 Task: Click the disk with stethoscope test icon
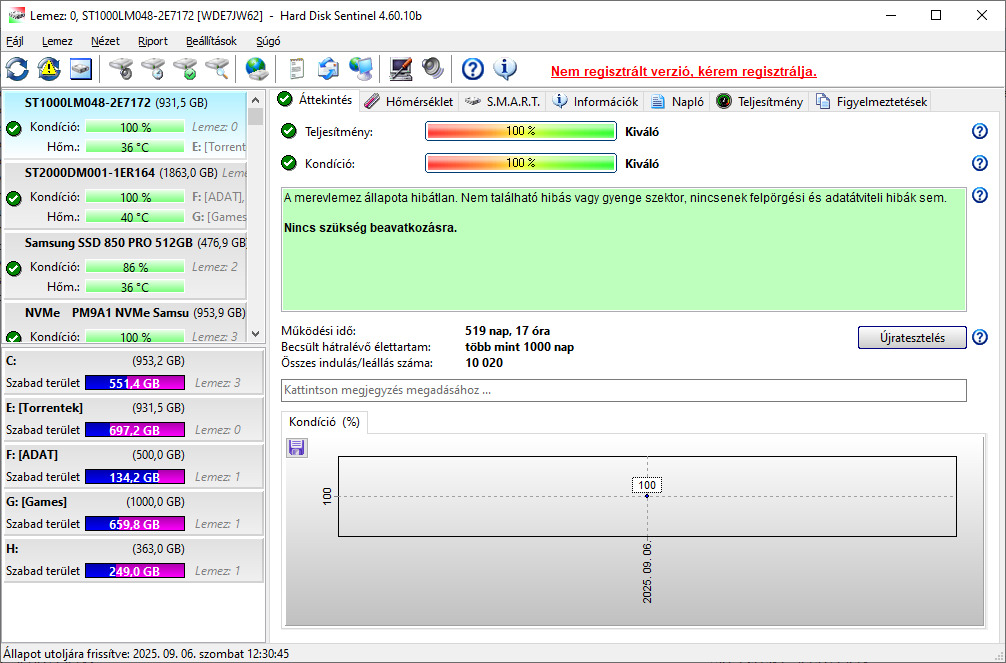point(121,69)
